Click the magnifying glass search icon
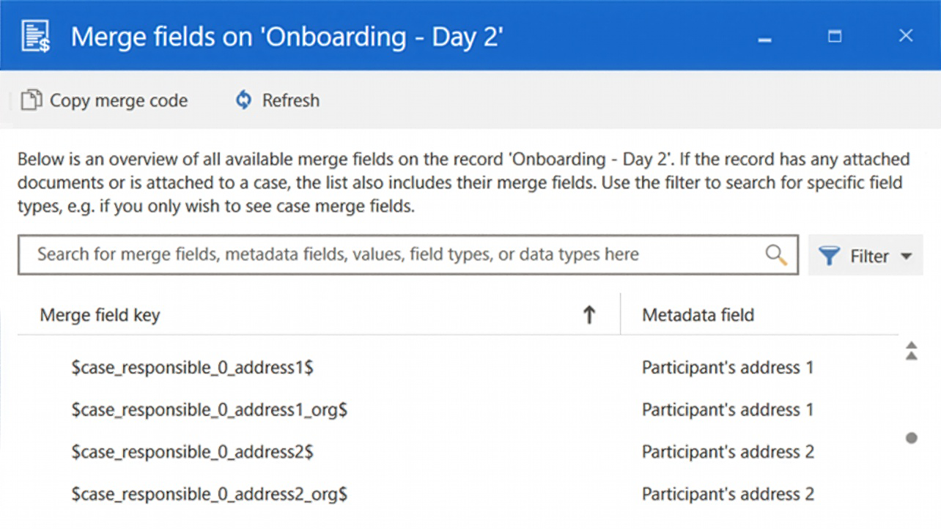The height and width of the screenshot is (529, 941). pos(775,255)
